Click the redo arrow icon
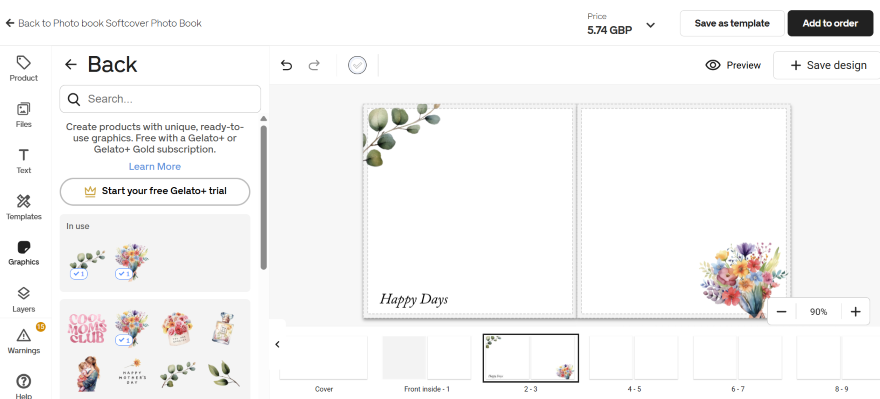 pyautogui.click(x=314, y=65)
